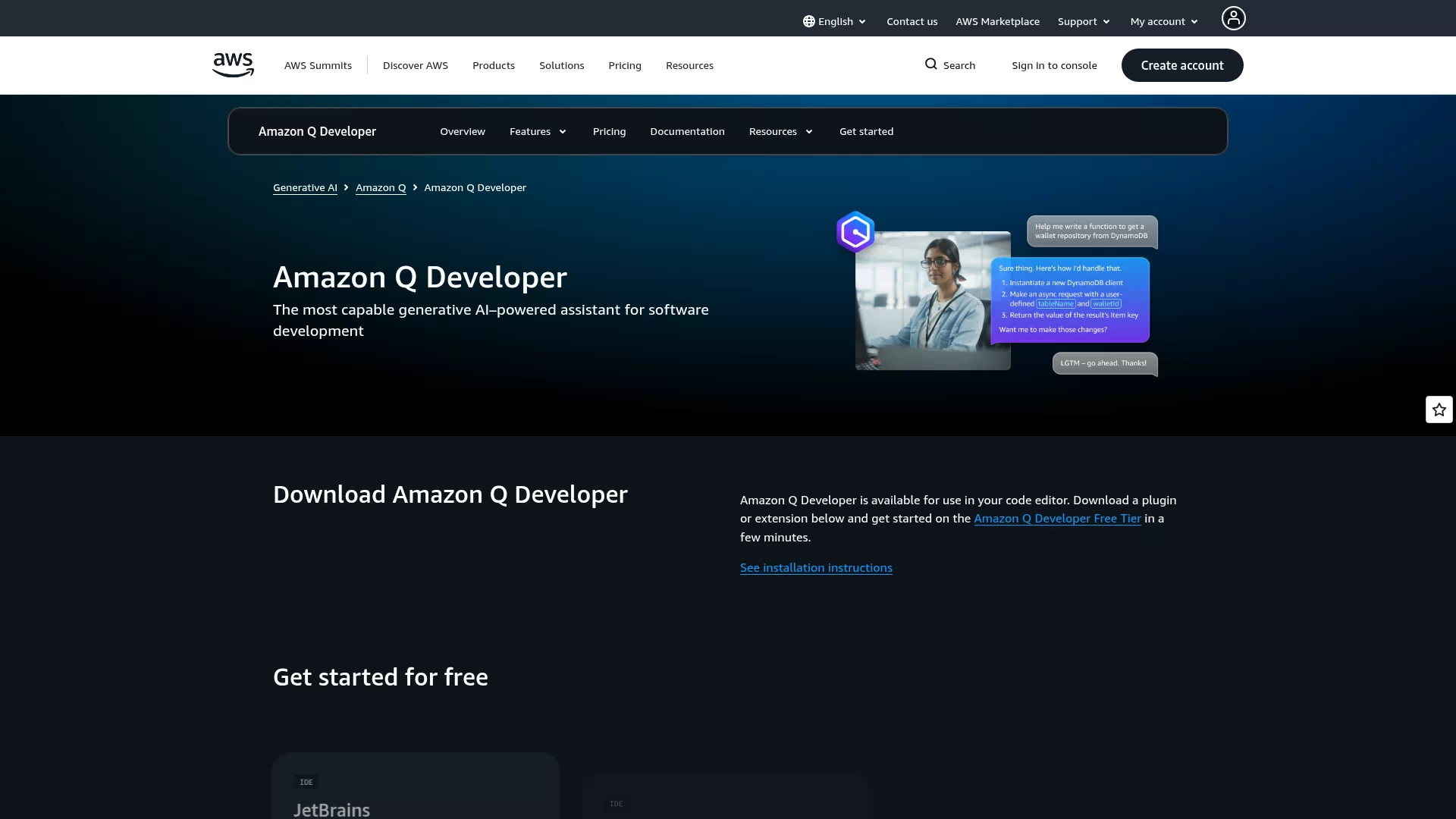Open Resources in the main AWS navigation

click(689, 65)
